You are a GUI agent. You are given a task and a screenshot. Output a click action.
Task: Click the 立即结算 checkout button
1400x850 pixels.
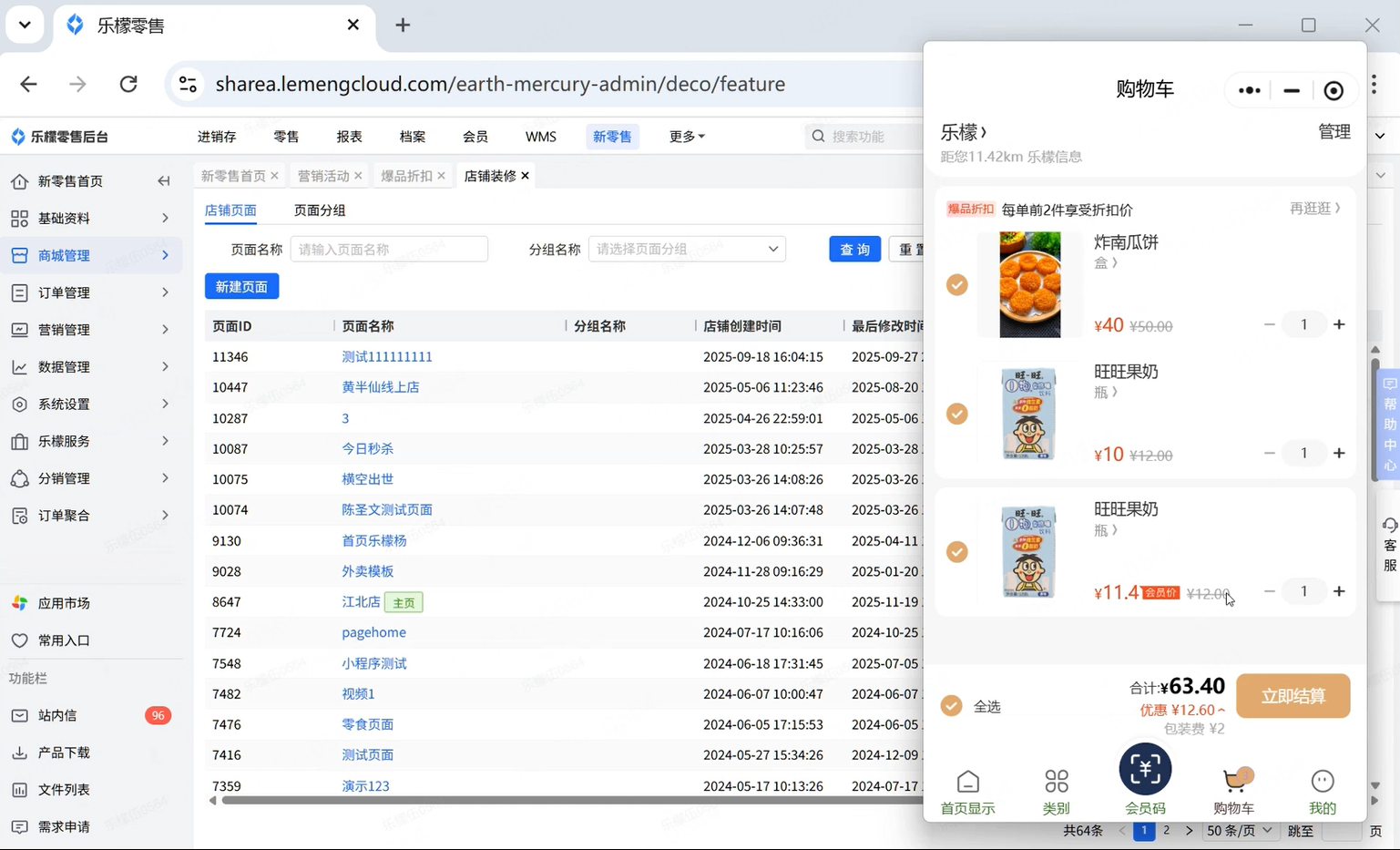(1293, 696)
